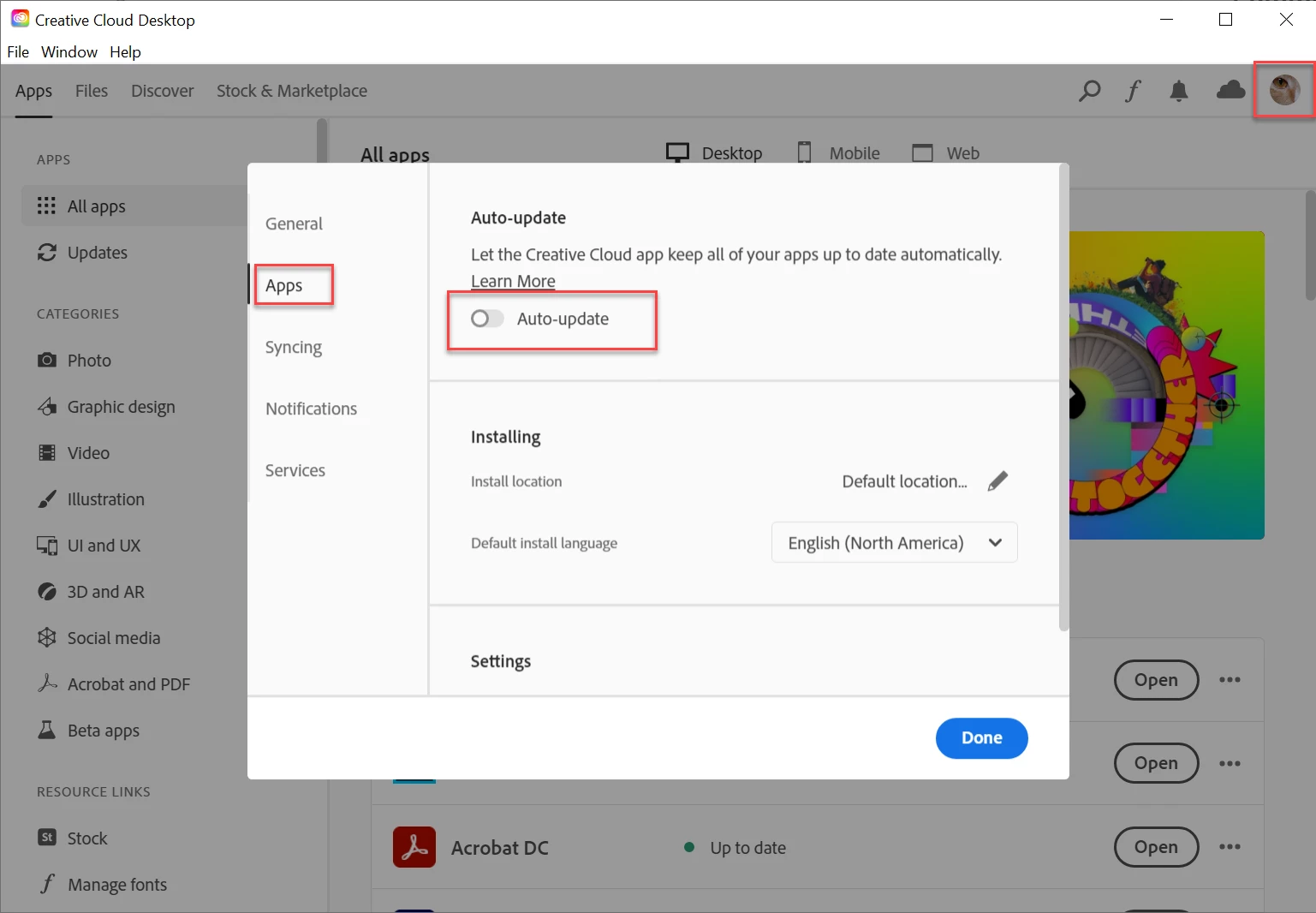Open the Services preferences tab
This screenshot has width=1316, height=913.
295,470
